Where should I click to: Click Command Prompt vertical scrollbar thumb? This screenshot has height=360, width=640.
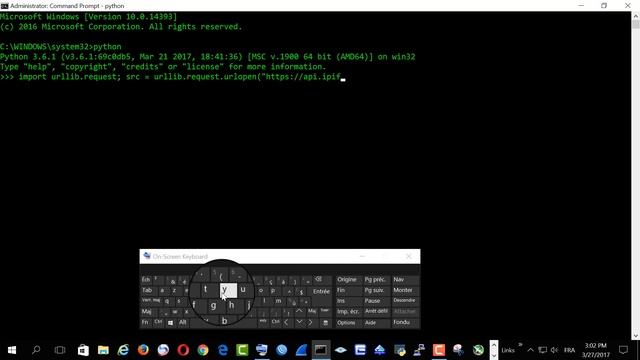(636, 24)
